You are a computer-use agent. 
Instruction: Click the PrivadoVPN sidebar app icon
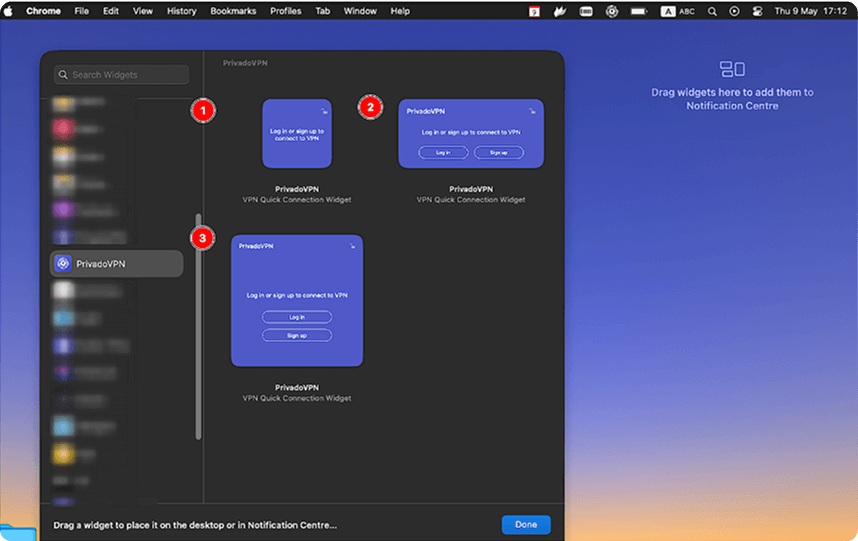coord(63,264)
